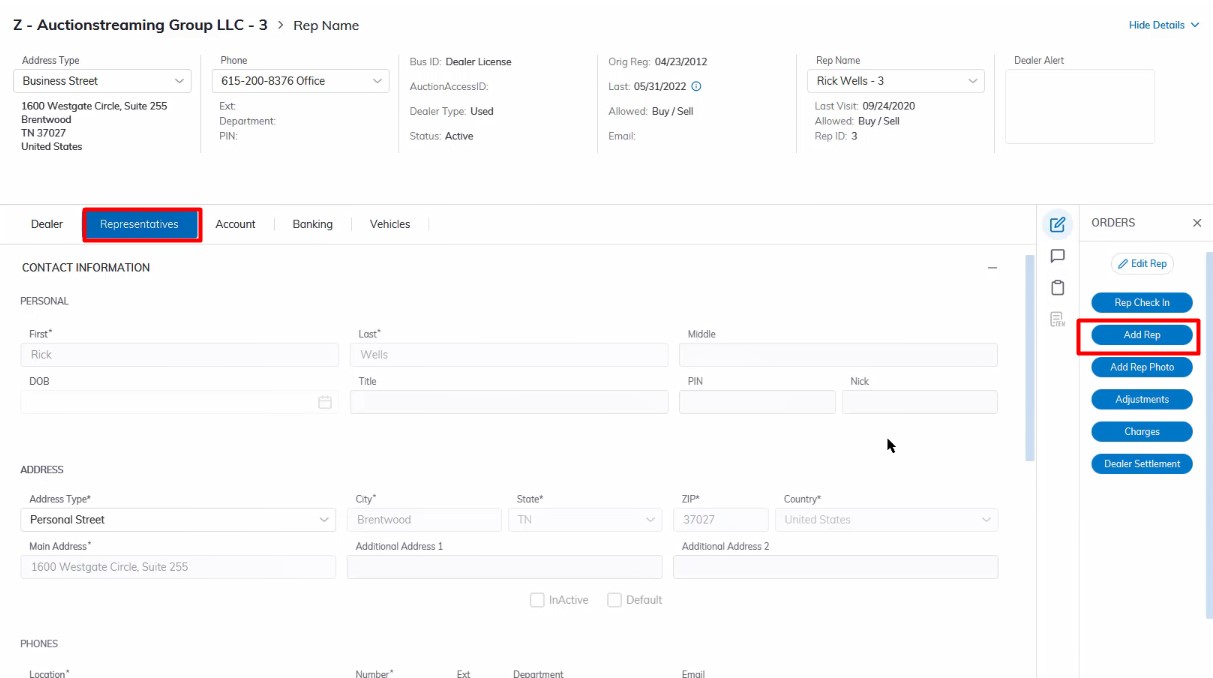
Task: Click Hide Details link
Action: click(x=1163, y=25)
